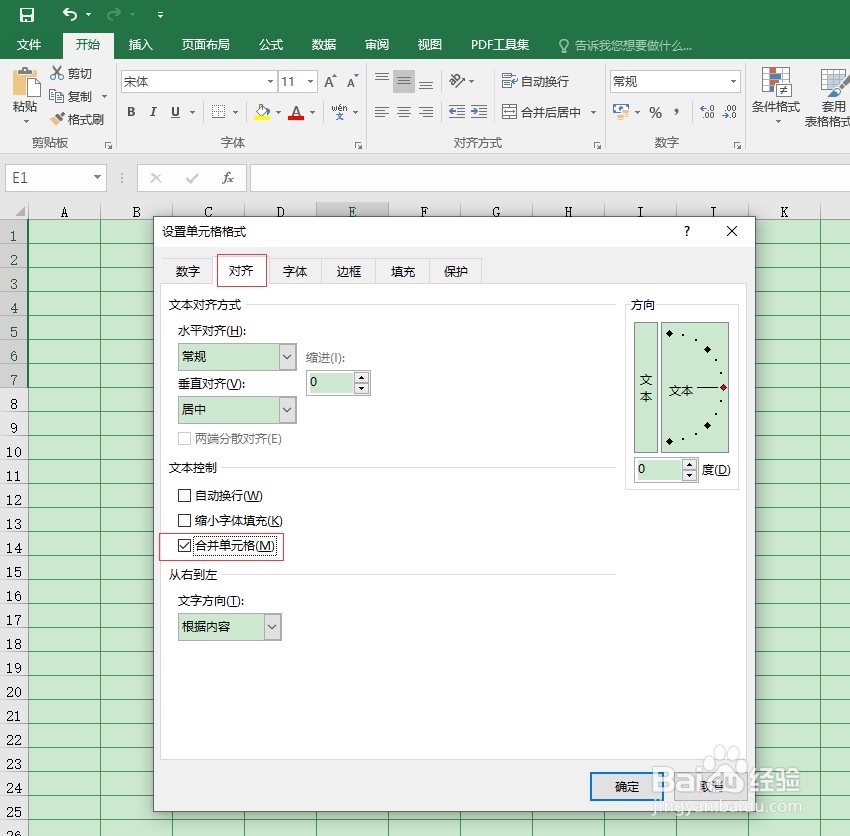
Task: Click the Undo arrow icon
Action: coord(70,14)
